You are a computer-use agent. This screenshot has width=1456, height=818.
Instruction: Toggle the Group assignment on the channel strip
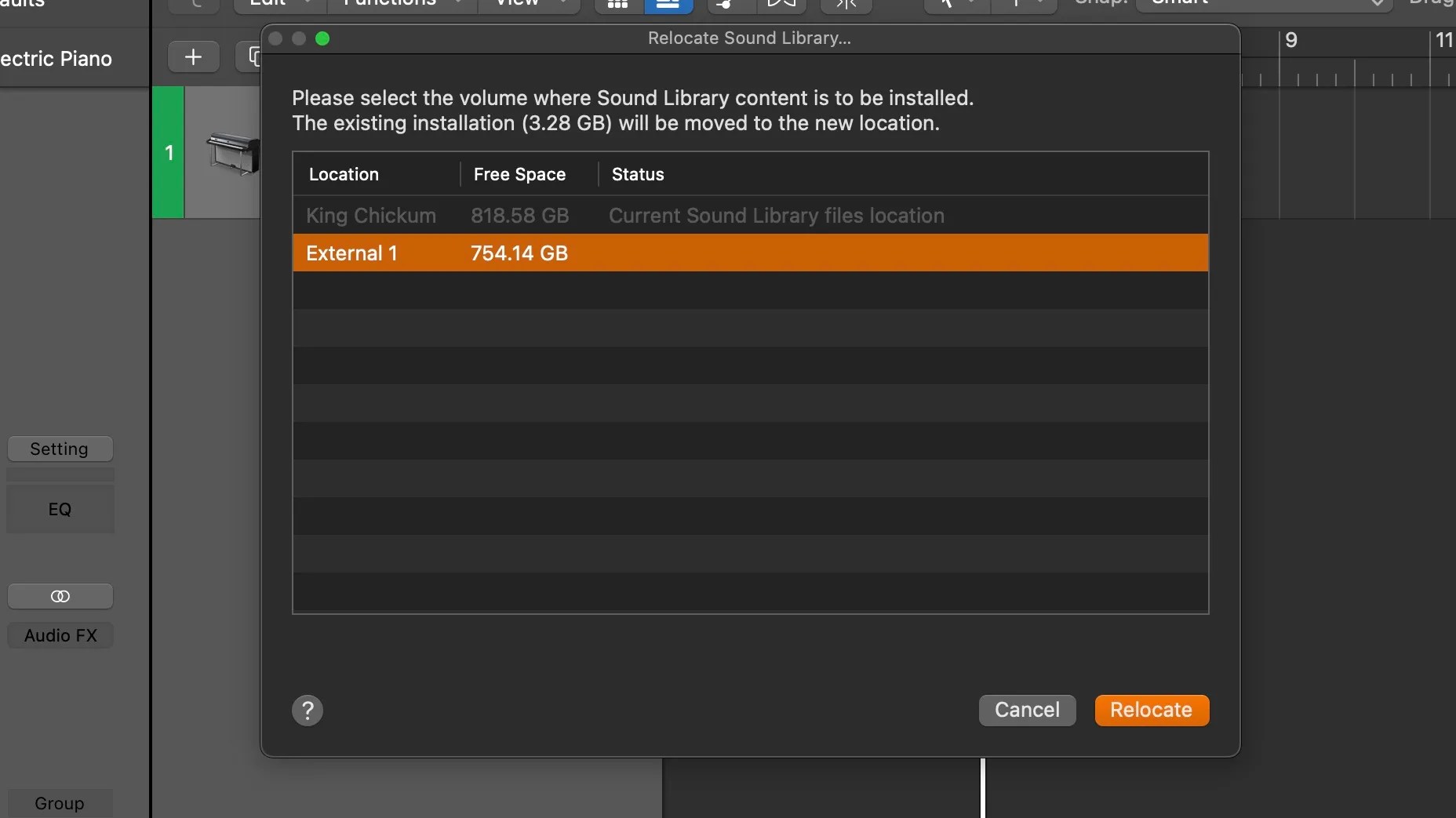[x=60, y=803]
